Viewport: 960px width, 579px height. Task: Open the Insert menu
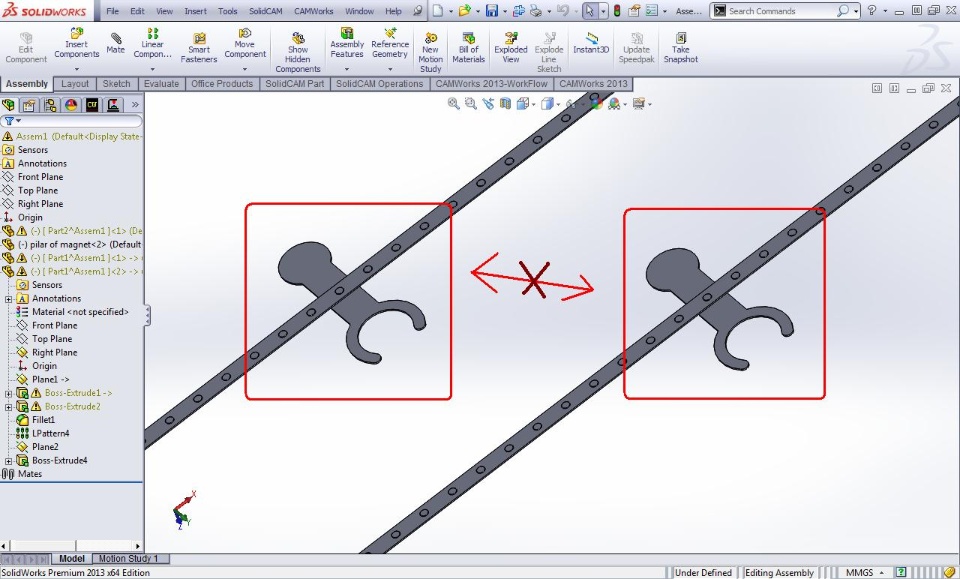195,11
